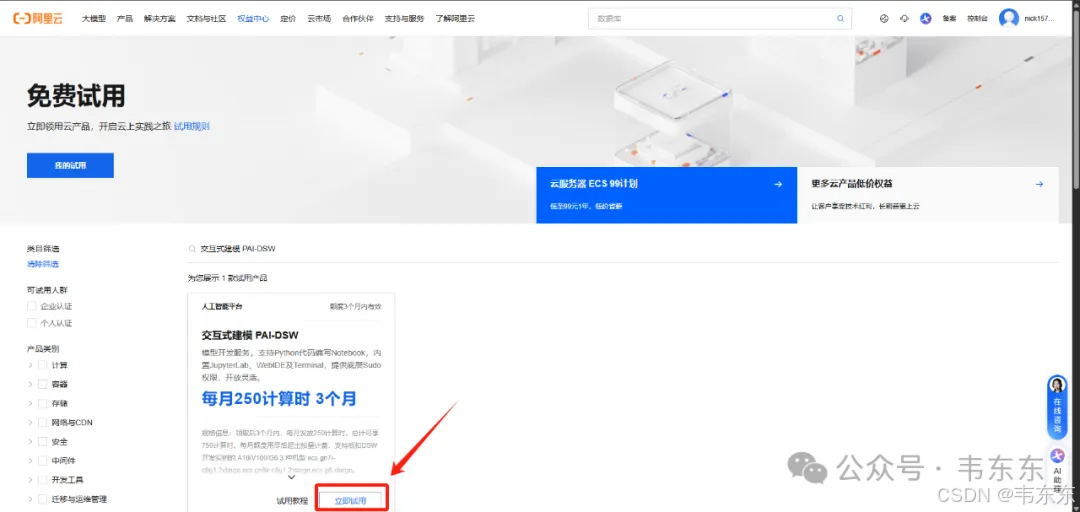Open the 支持与服务 menu
The height and width of the screenshot is (512, 1080).
coord(404,19)
